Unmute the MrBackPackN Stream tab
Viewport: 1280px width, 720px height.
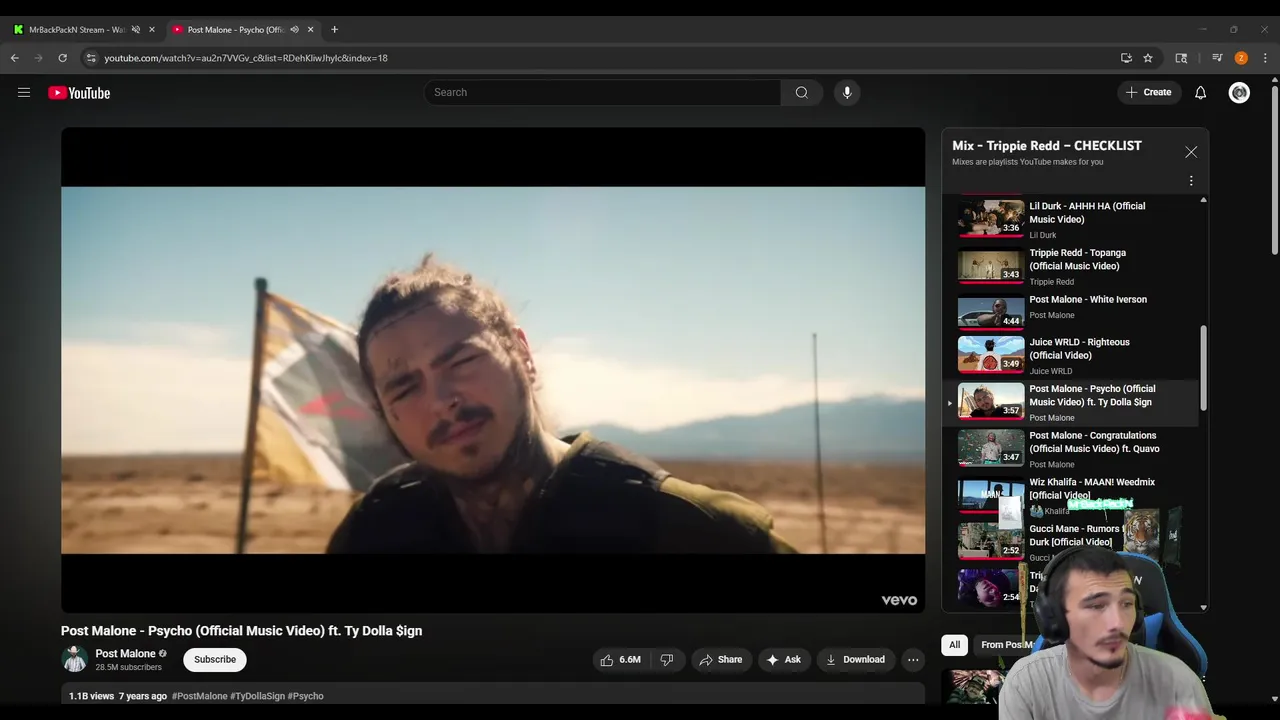[x=136, y=30]
